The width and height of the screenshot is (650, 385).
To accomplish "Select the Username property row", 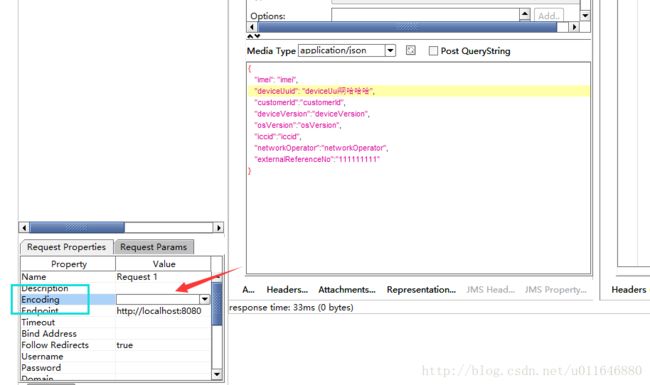I will pyautogui.click(x=116, y=356).
